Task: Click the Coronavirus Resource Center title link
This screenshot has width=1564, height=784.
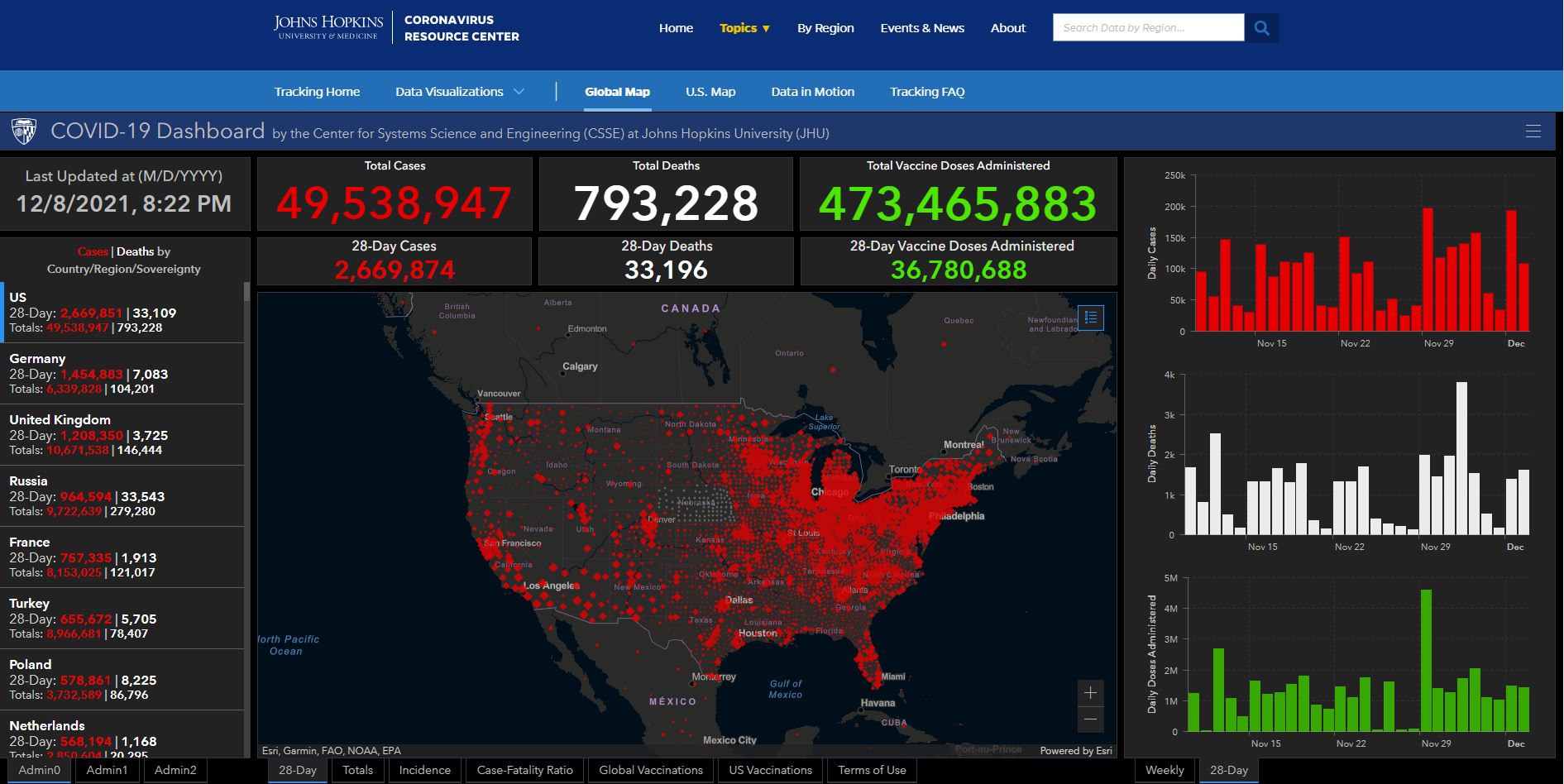Action: click(x=462, y=28)
